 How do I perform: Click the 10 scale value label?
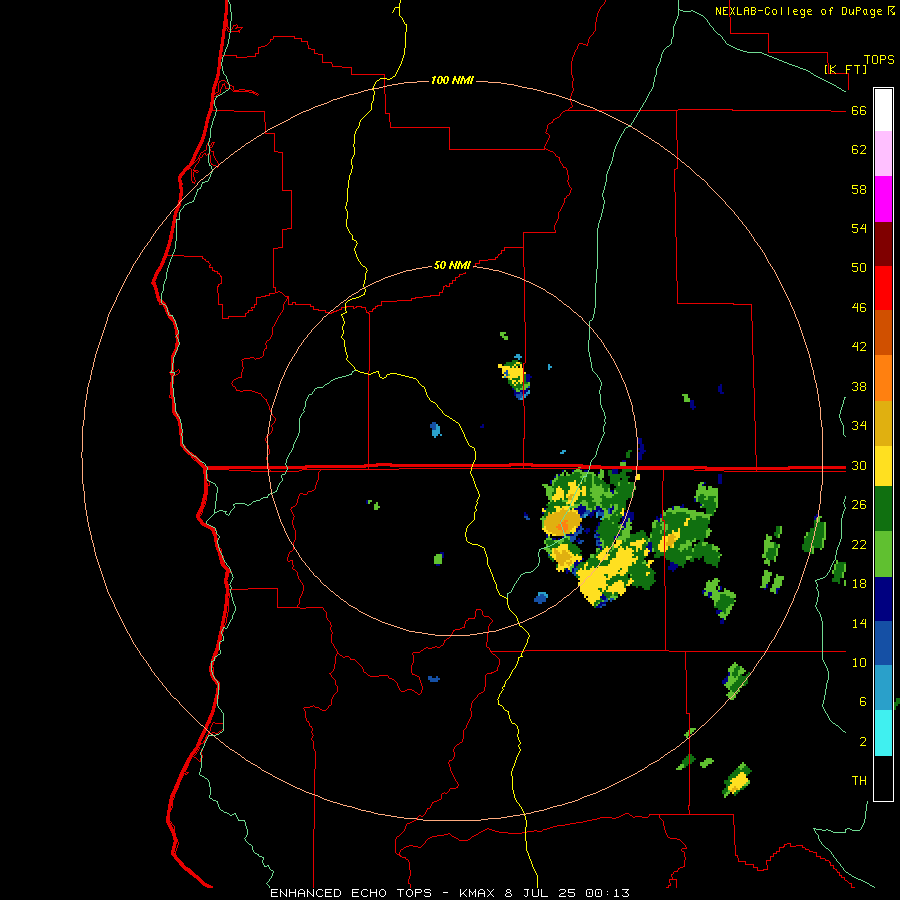point(859,663)
